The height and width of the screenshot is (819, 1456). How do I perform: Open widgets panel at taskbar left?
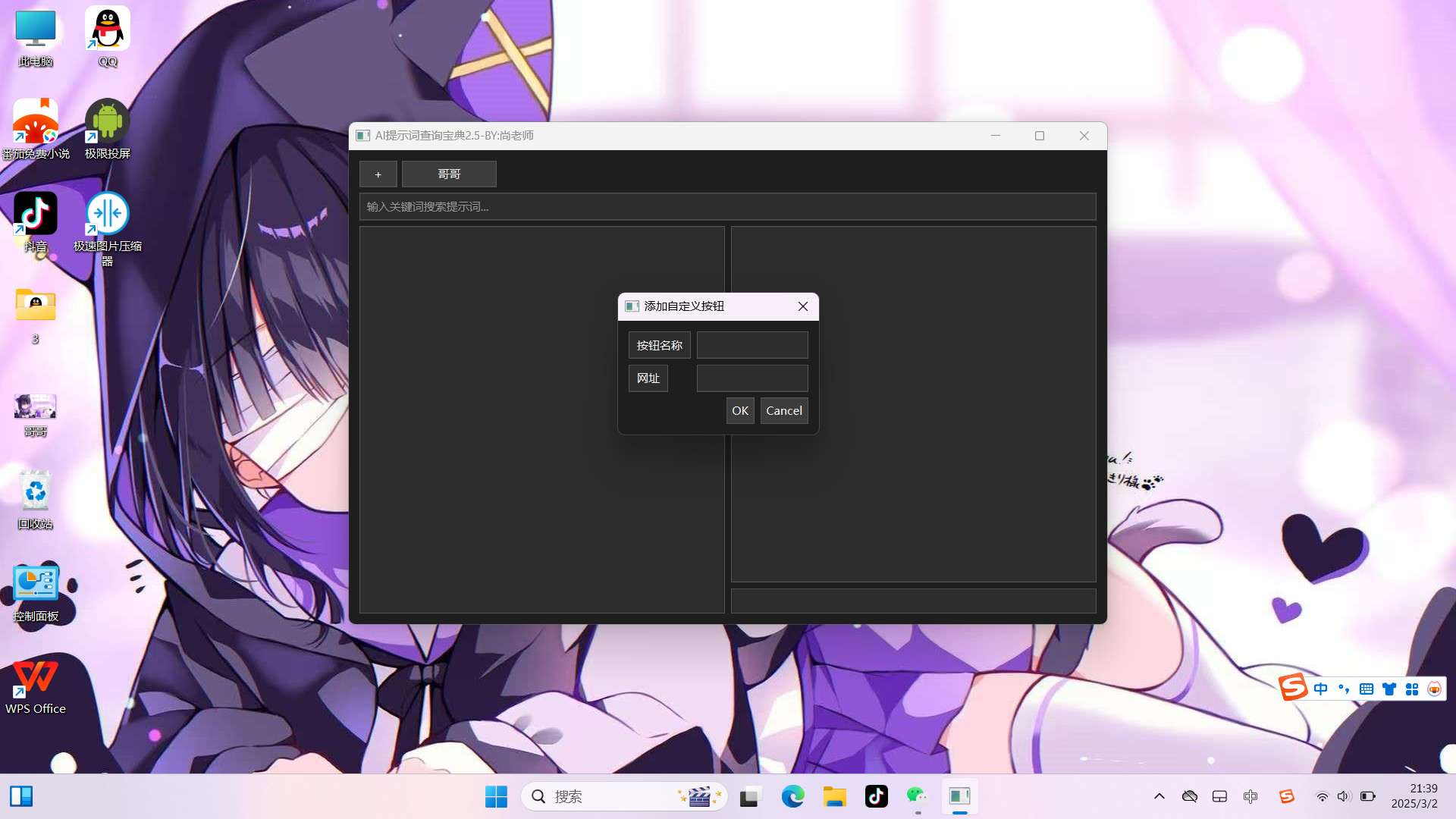(21, 796)
